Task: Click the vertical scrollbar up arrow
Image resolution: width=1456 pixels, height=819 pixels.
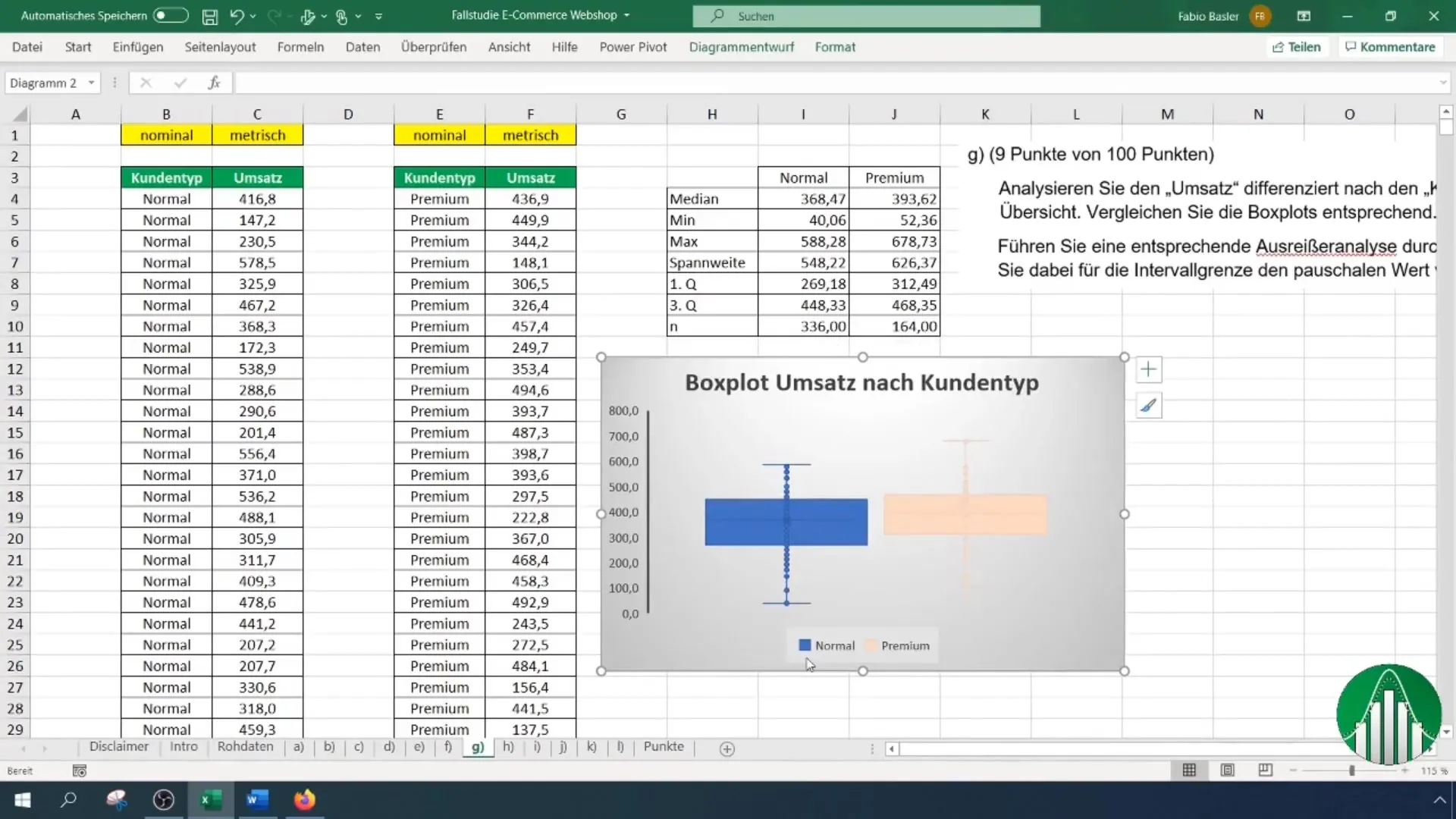Action: click(x=1445, y=112)
